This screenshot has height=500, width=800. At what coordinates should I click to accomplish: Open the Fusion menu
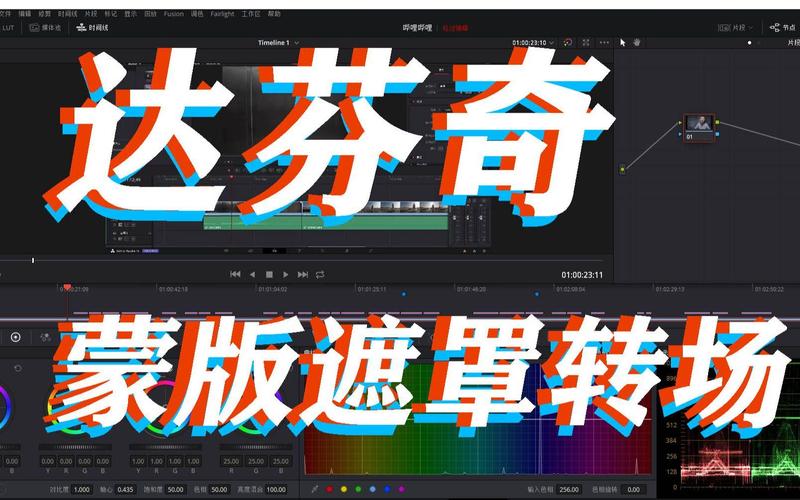[x=173, y=14]
